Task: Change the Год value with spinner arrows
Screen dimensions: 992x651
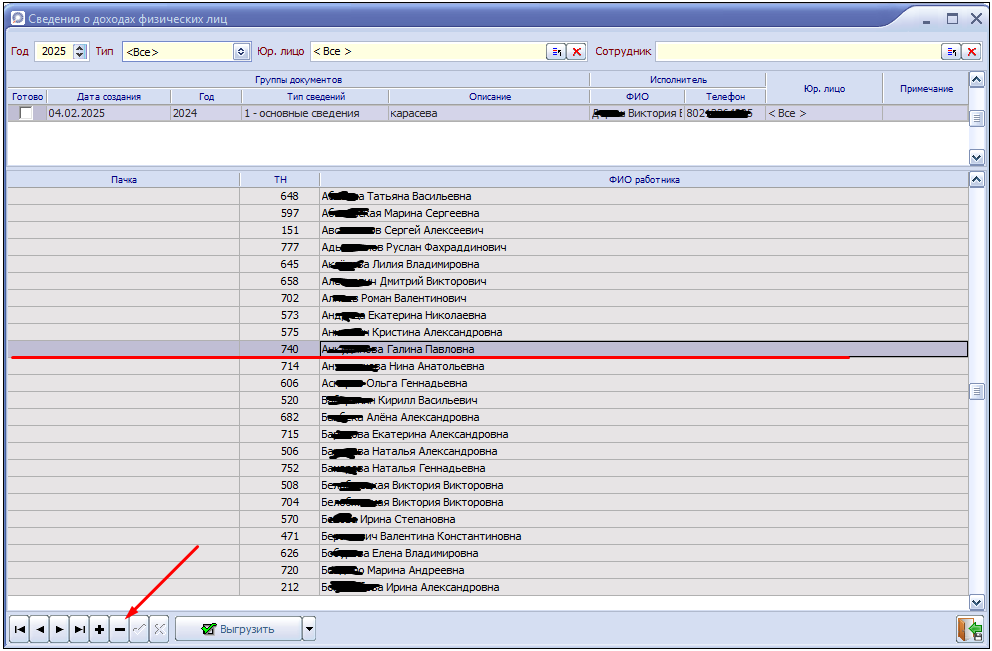Action: 81,51
